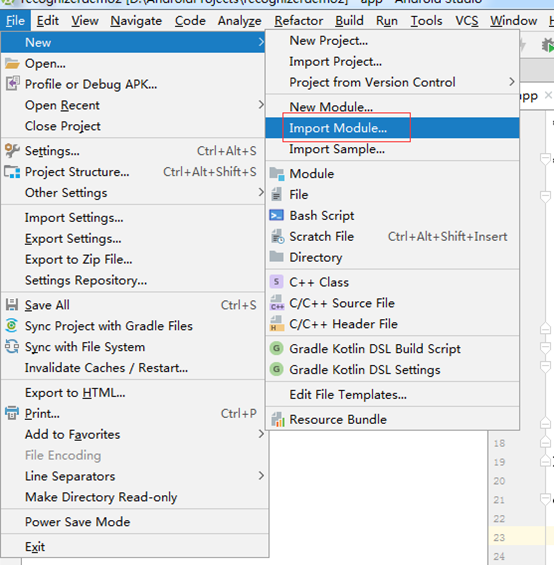Viewport: 554px width, 565px height.
Task: Click the C/C++ Header File icon
Action: click(x=277, y=324)
